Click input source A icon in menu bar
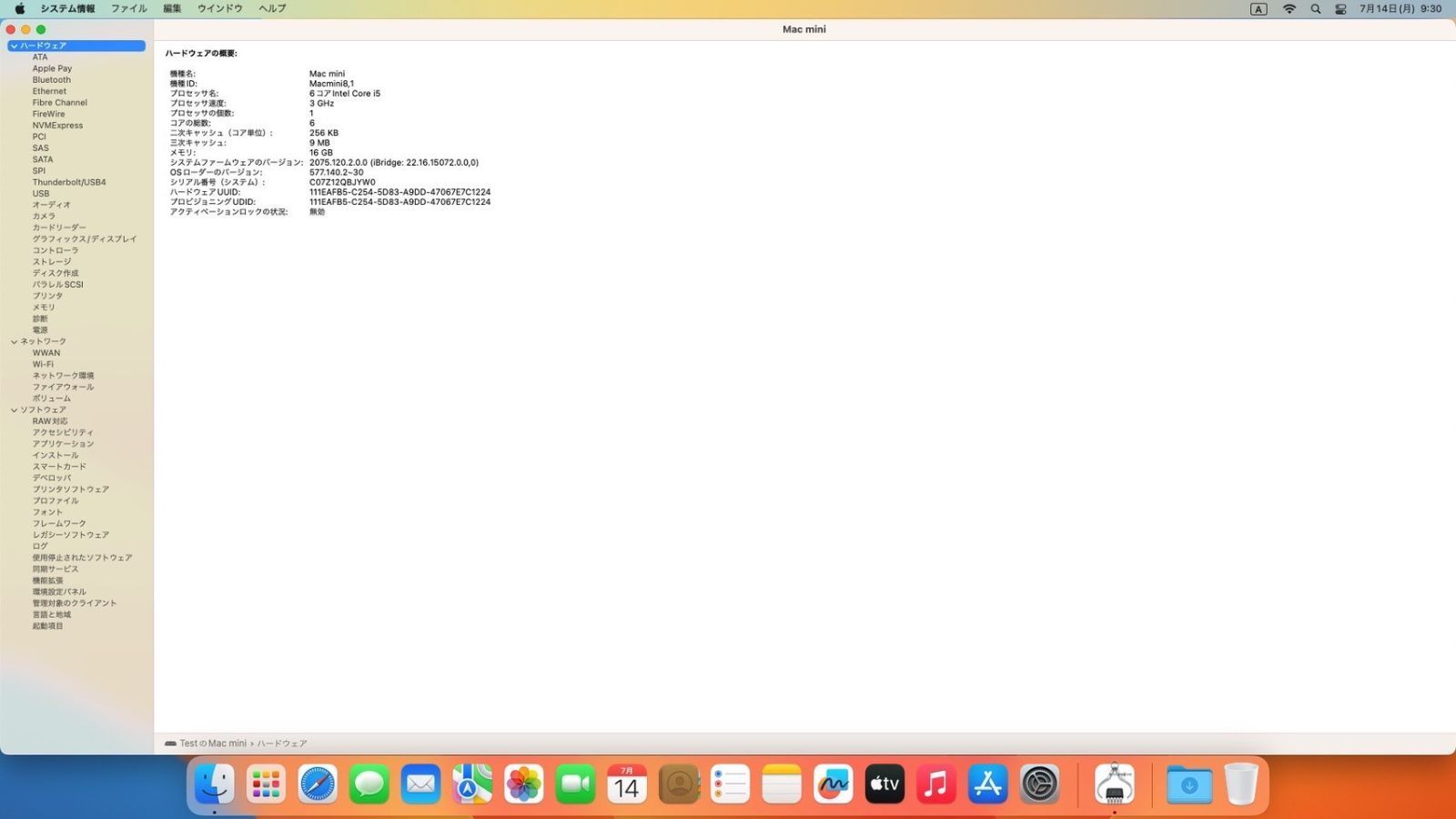The height and width of the screenshot is (819, 1456). (x=1259, y=8)
